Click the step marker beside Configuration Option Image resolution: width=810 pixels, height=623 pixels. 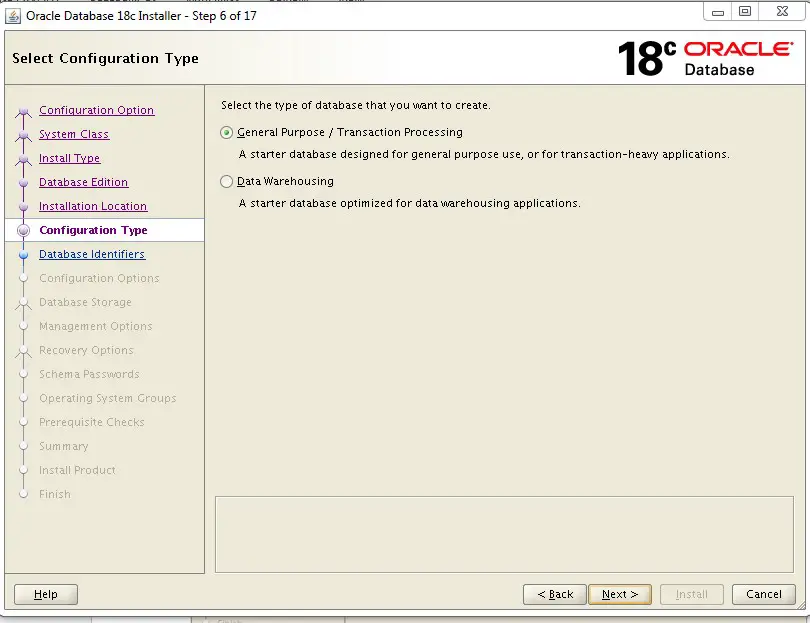[23, 111]
